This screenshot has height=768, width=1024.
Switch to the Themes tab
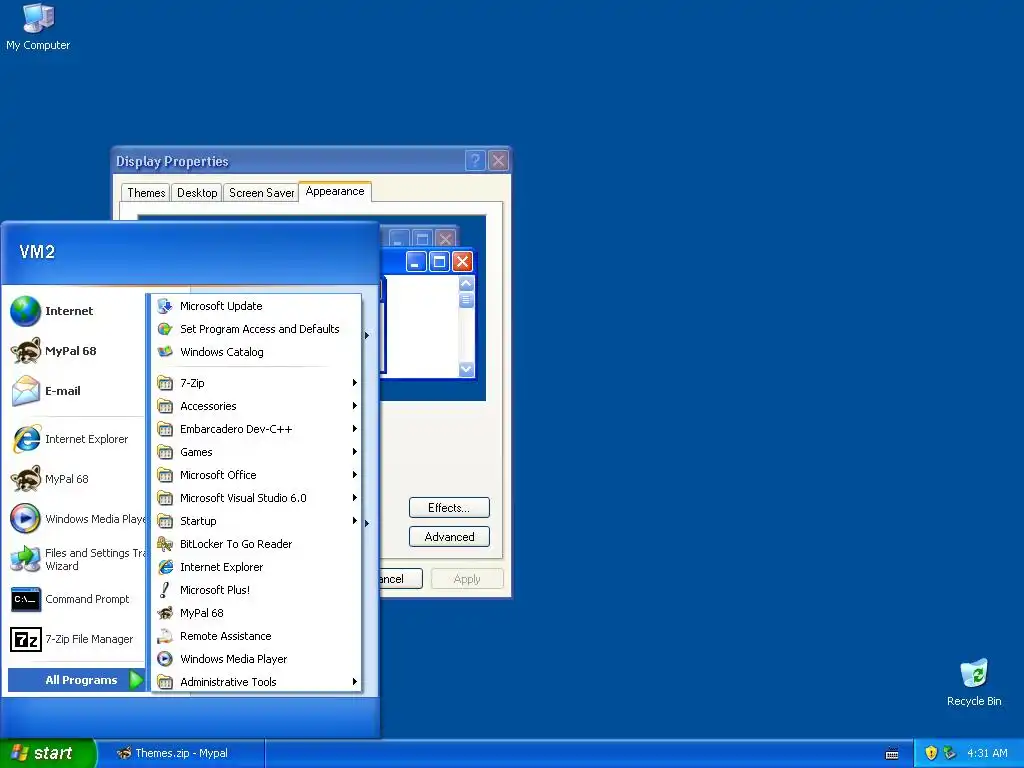(x=146, y=193)
